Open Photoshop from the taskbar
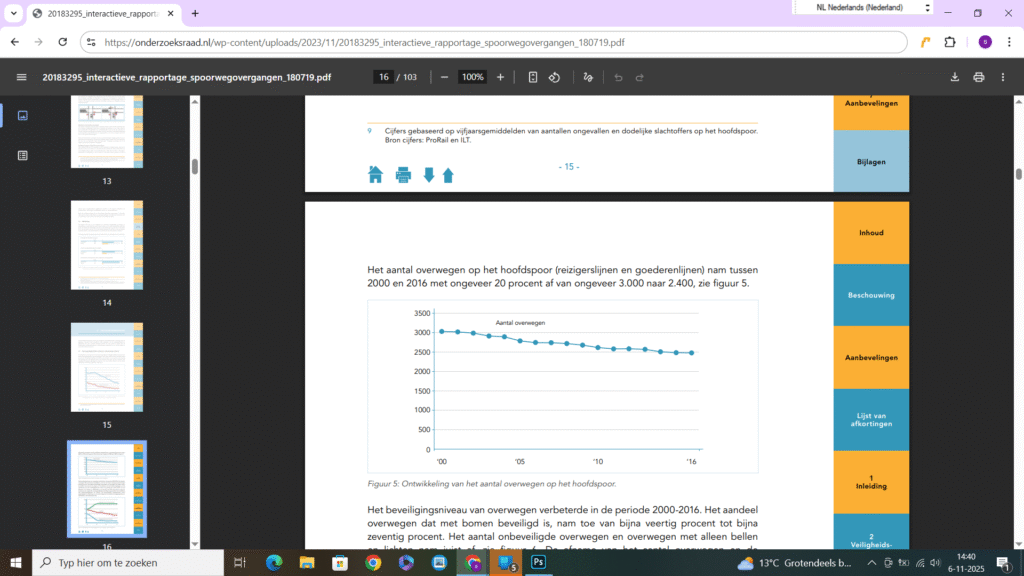 [538, 563]
